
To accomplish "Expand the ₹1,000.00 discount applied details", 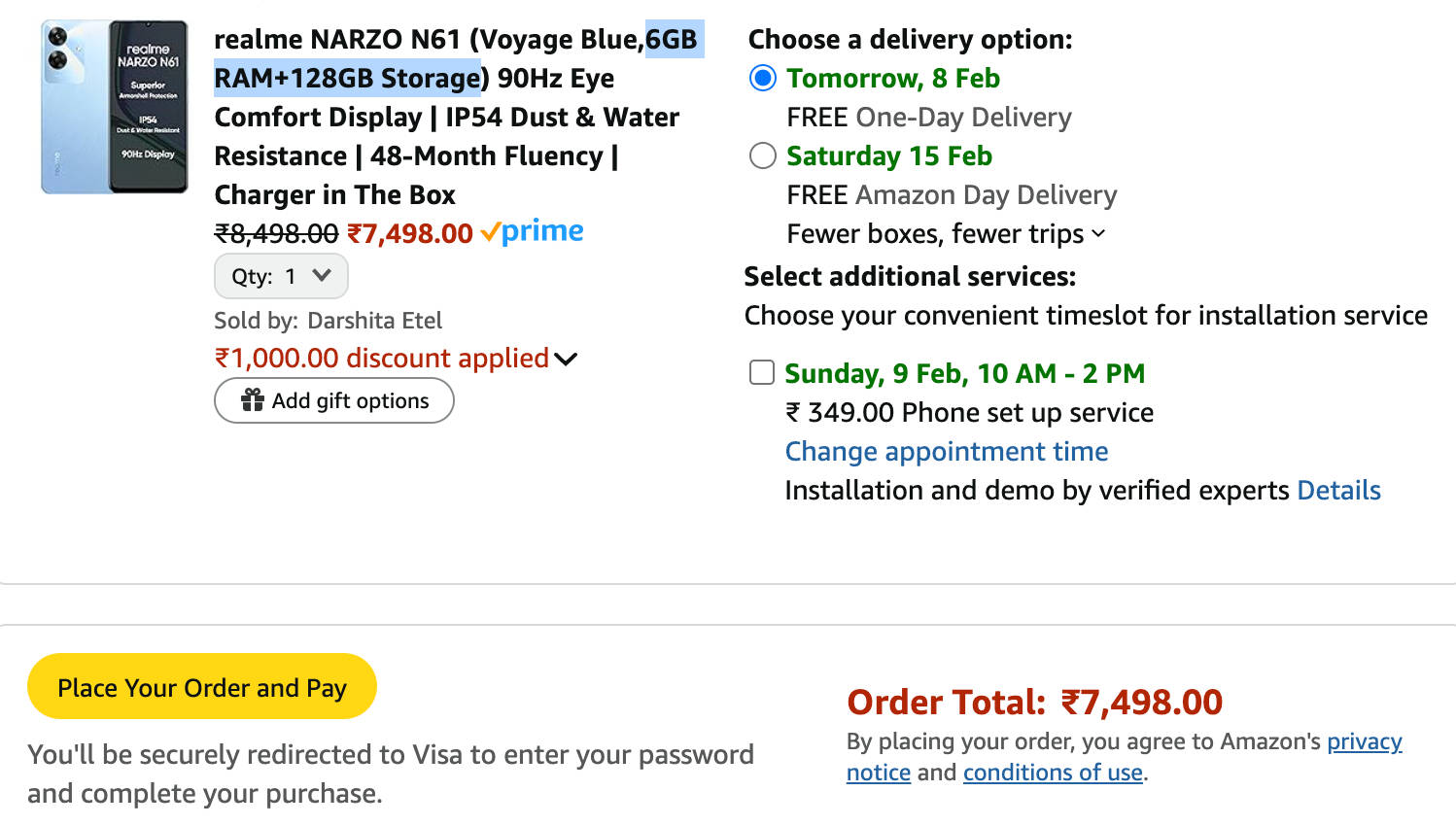I will [566, 359].
